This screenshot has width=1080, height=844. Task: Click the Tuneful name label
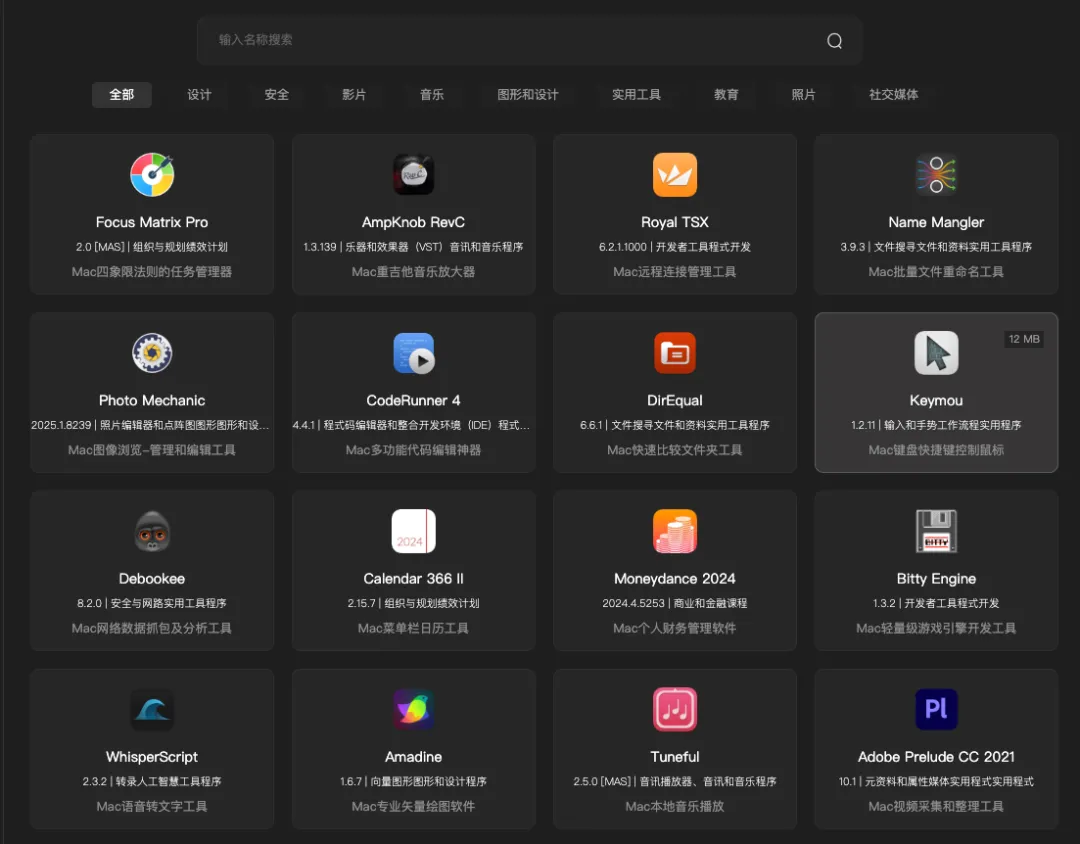(675, 757)
